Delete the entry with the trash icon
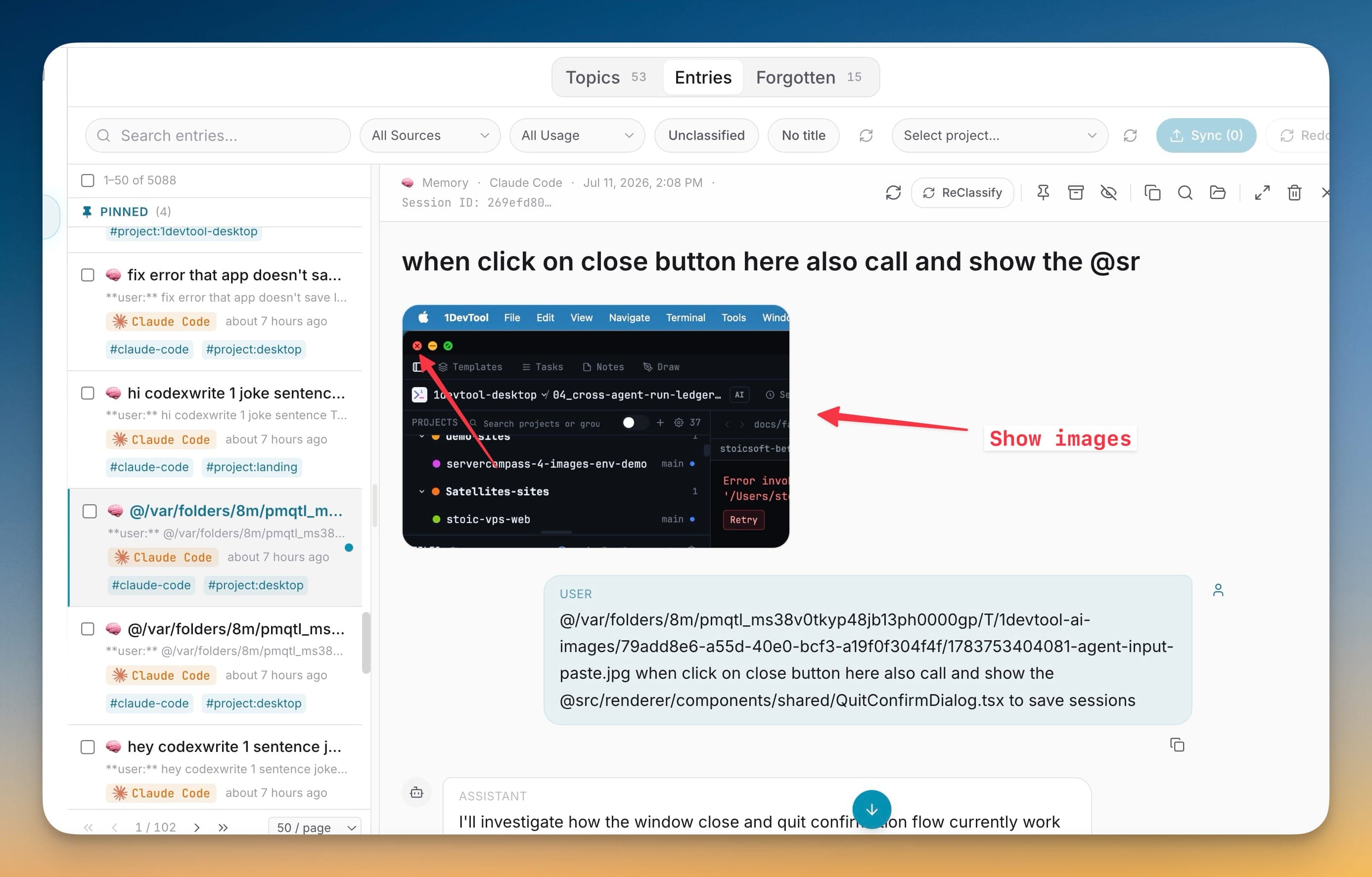 [x=1294, y=192]
